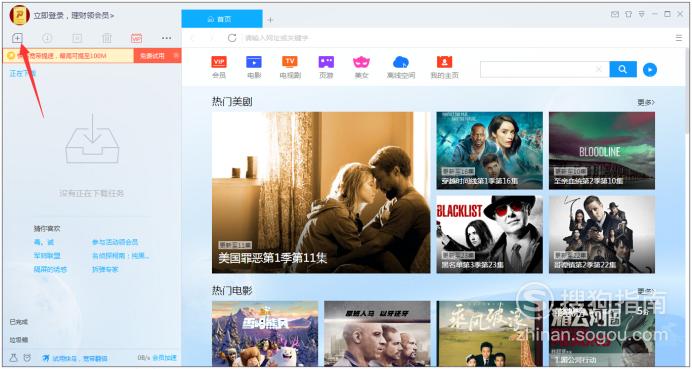Open the Bloodline season 2 thumbnail
This screenshot has height=369, width=692.
[x=602, y=151]
